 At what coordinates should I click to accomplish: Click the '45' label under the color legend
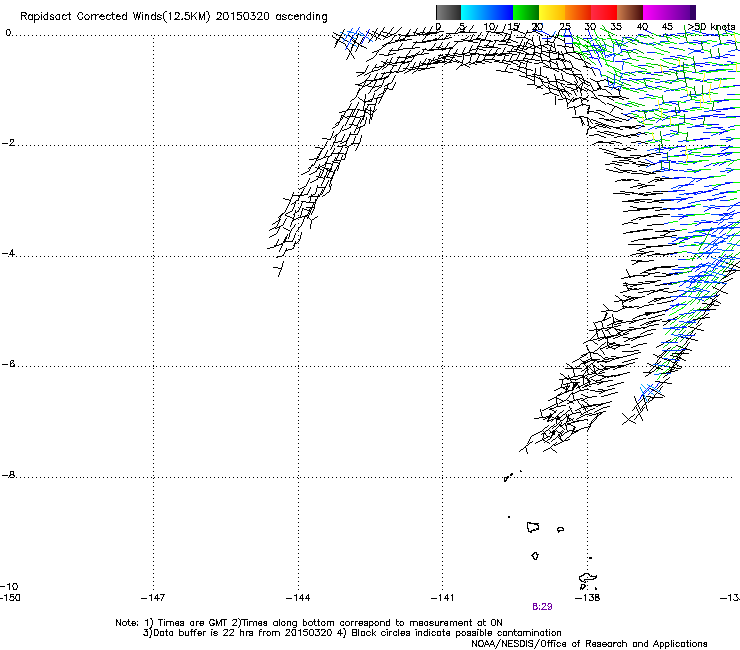(x=667, y=27)
